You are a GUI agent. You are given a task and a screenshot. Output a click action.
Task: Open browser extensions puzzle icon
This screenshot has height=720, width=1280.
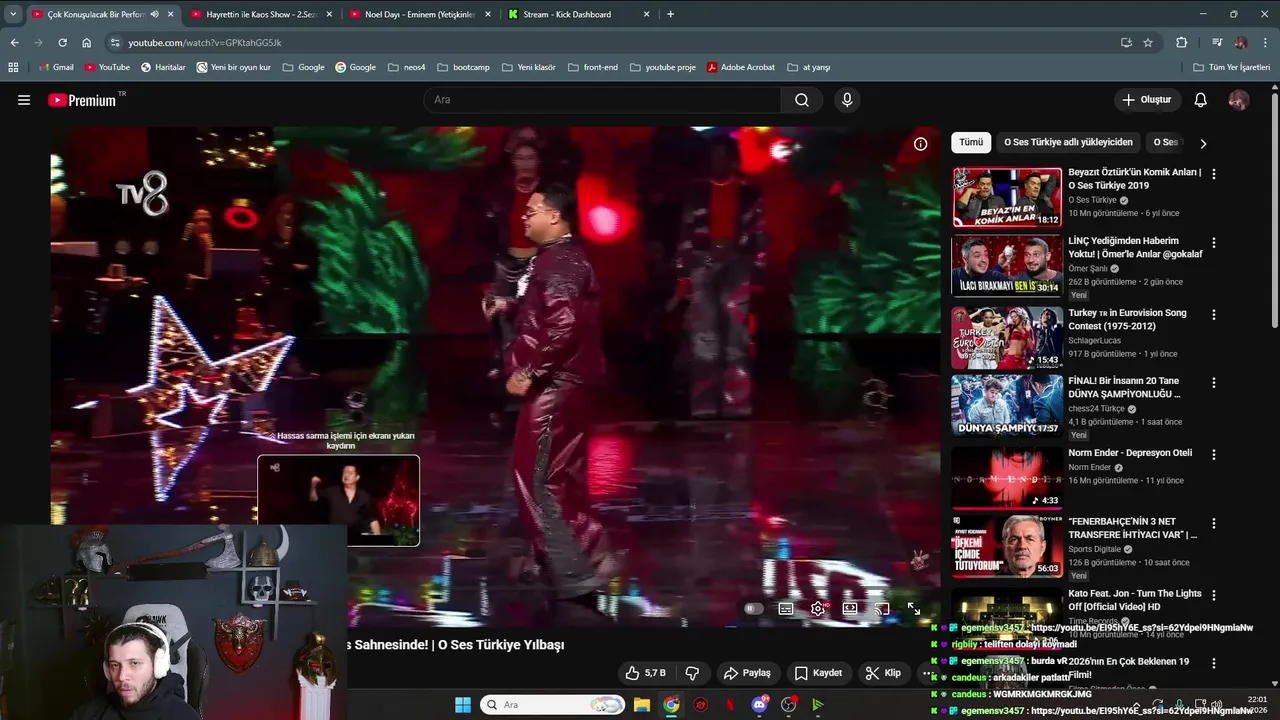(1181, 43)
